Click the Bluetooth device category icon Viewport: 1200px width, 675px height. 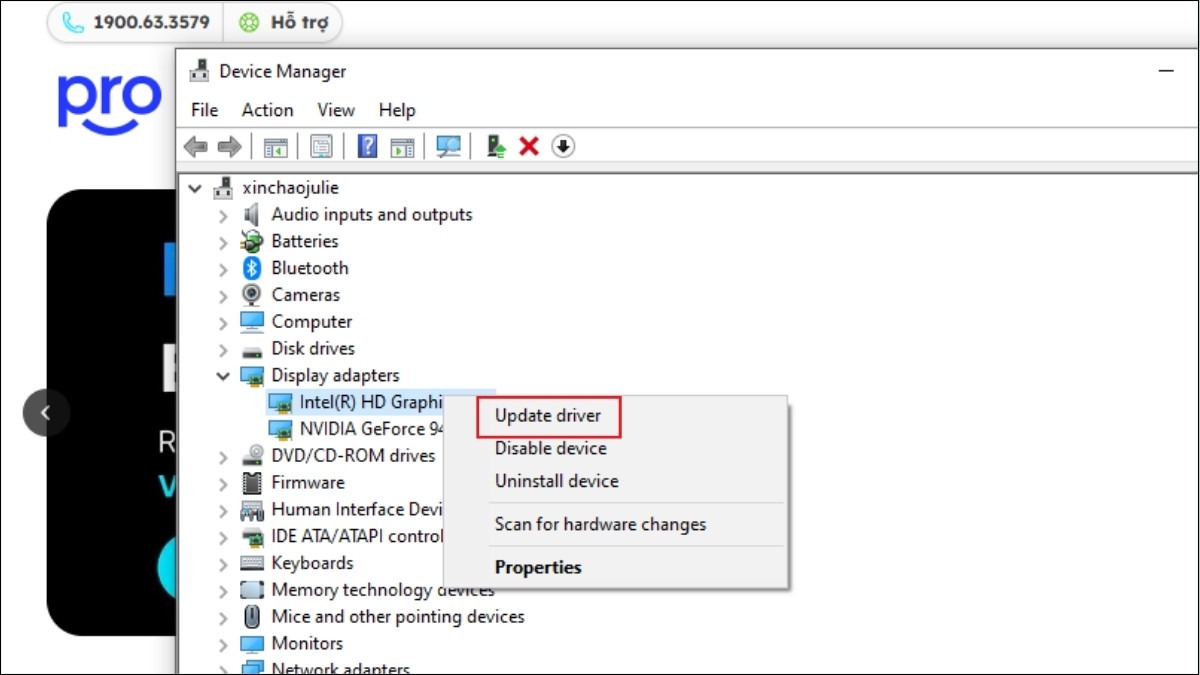coord(252,268)
